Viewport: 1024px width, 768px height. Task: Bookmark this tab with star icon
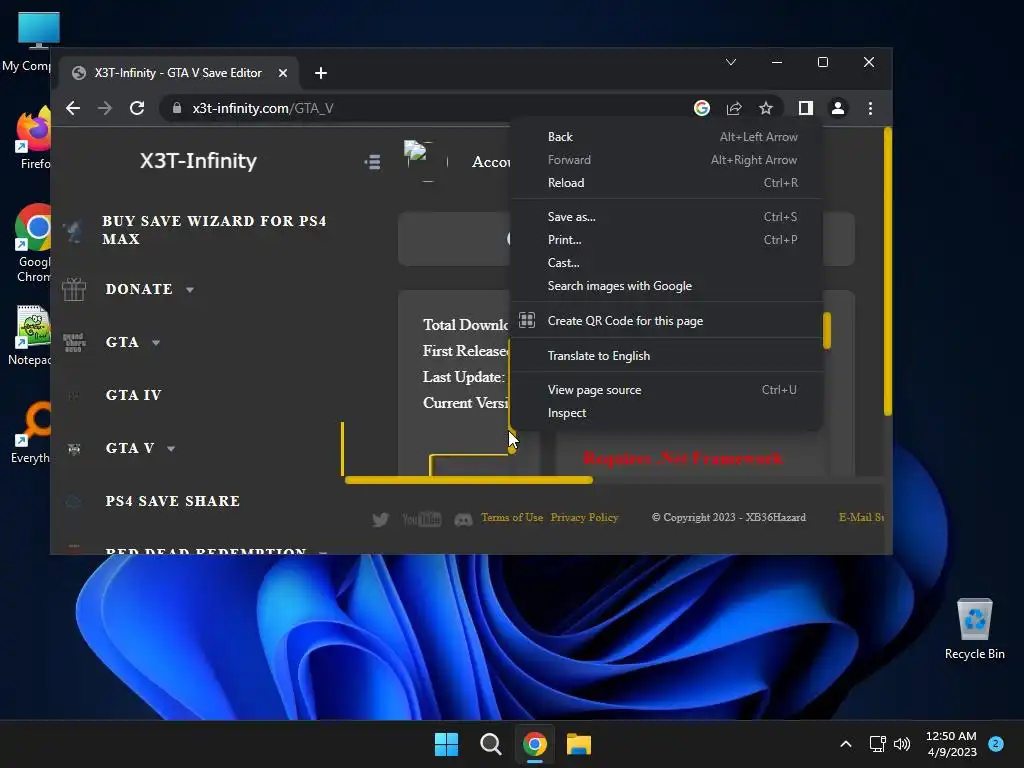pyautogui.click(x=765, y=108)
